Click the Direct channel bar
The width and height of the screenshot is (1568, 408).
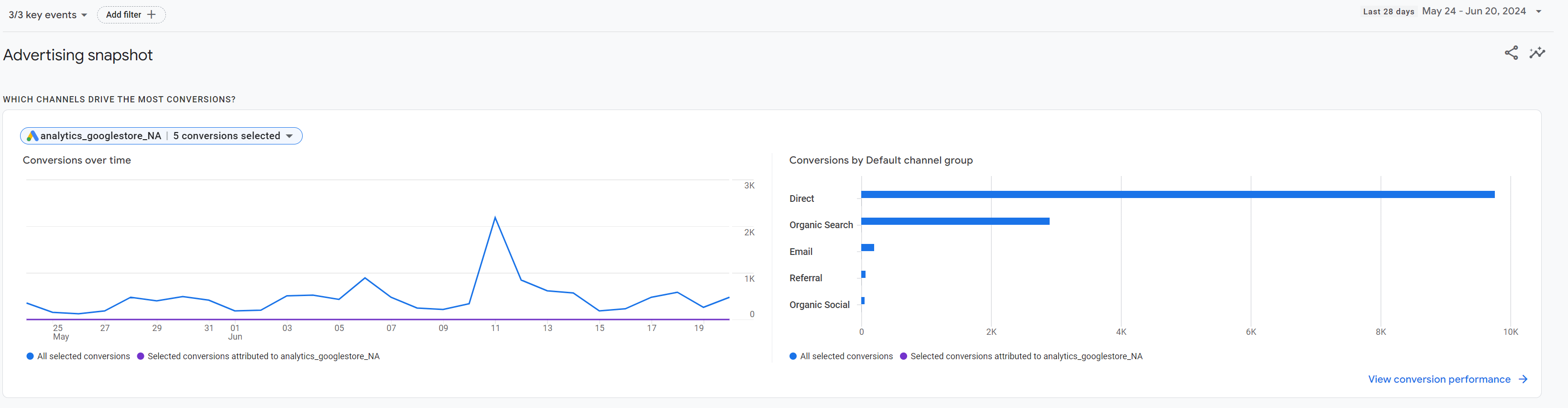1177,195
